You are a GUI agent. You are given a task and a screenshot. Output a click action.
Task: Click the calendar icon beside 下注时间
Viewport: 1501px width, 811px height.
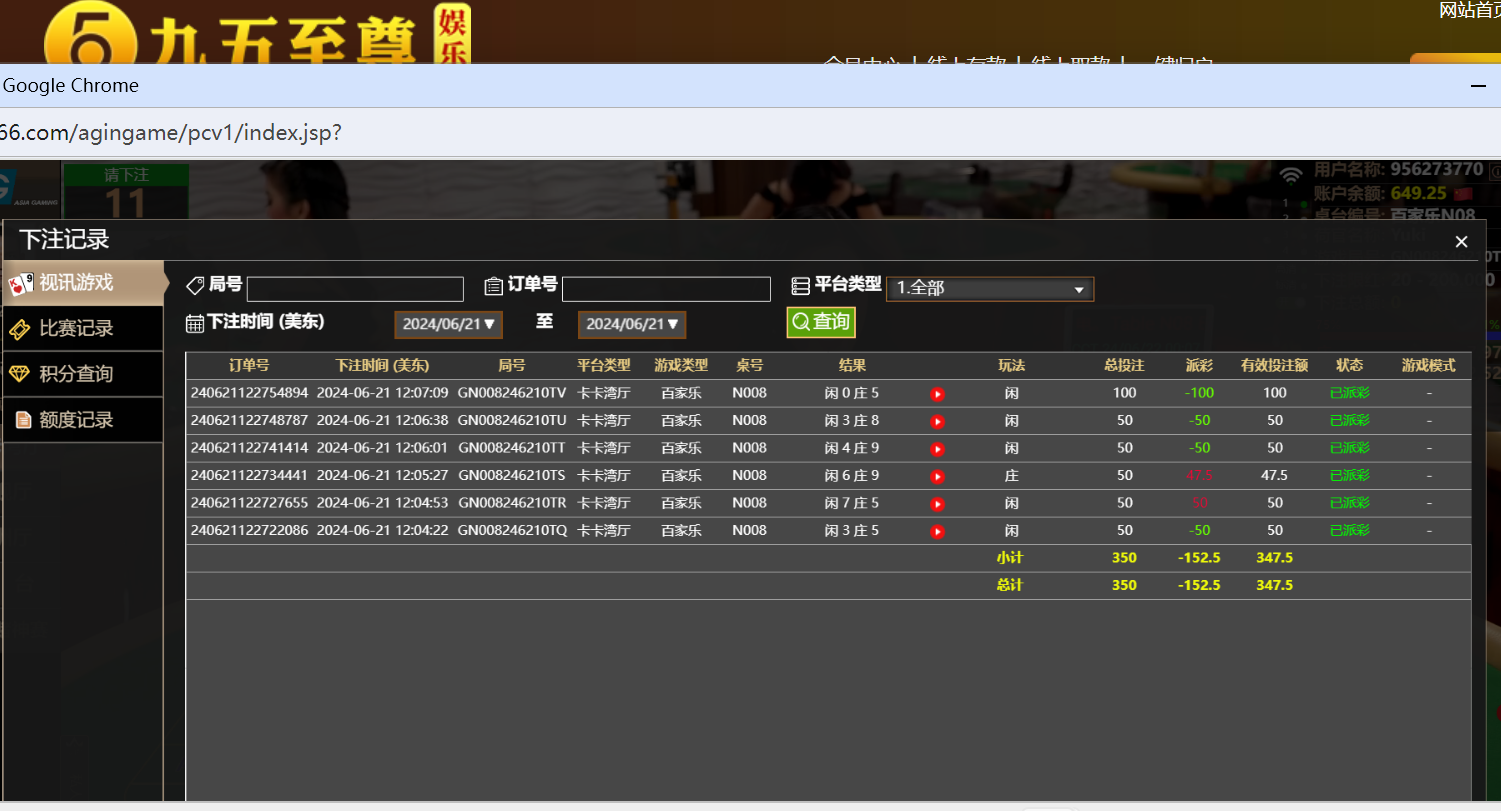[195, 323]
